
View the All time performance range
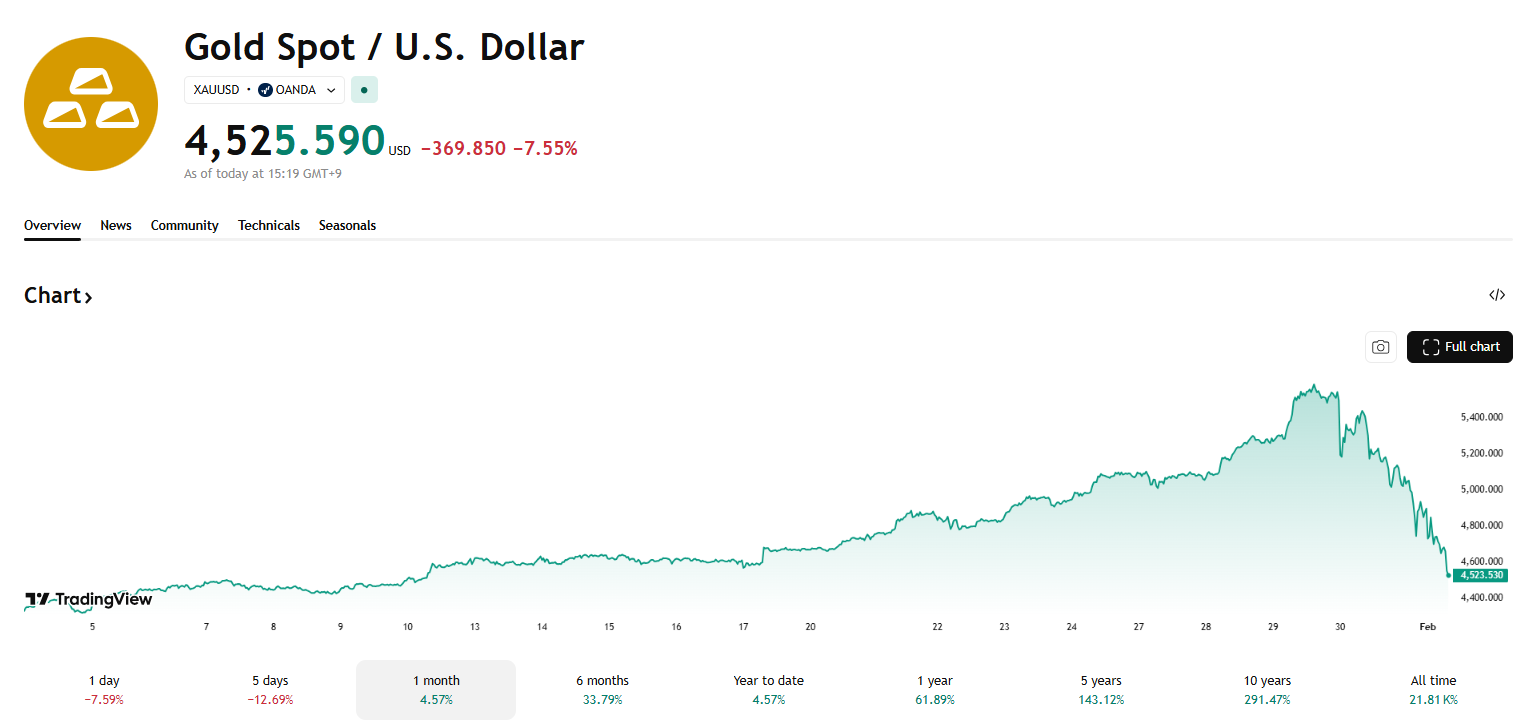point(1433,689)
